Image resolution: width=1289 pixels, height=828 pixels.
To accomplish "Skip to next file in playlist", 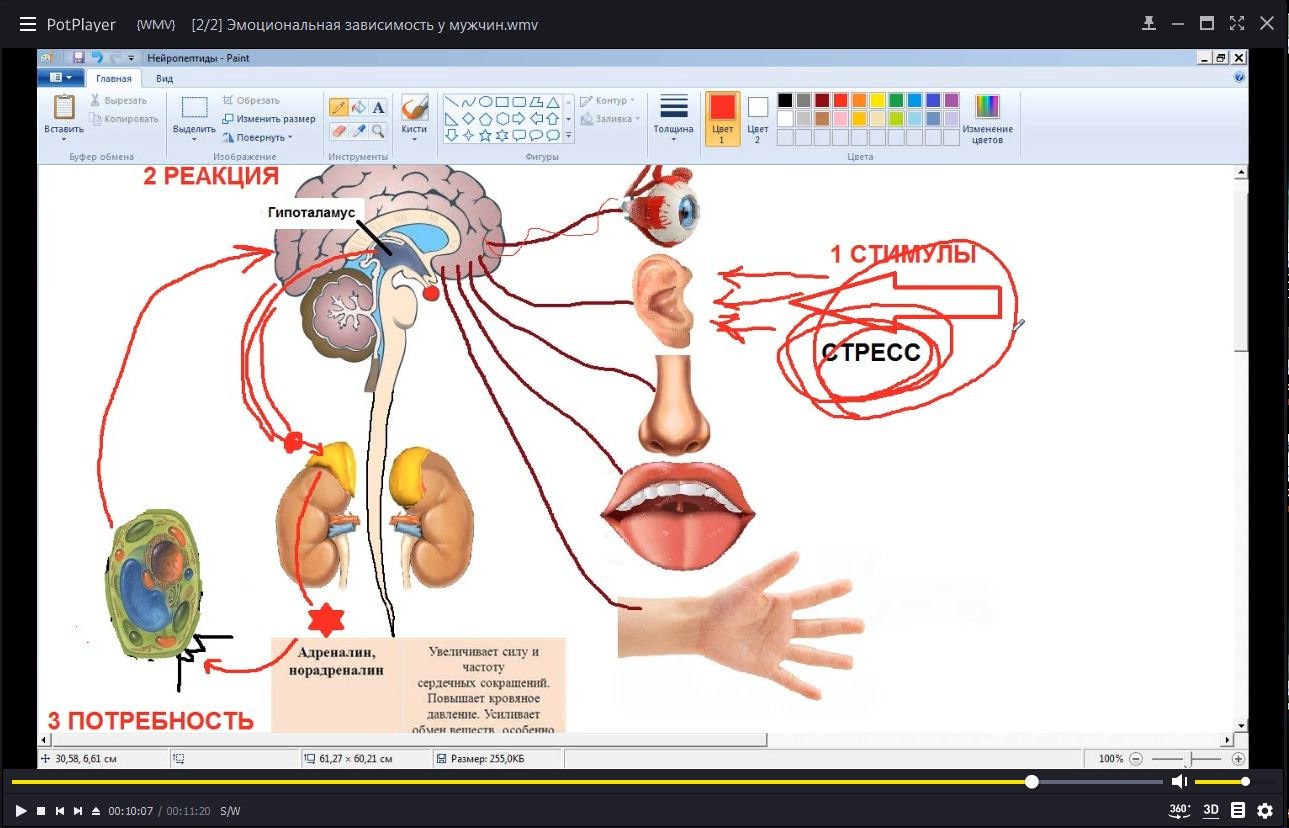I will [78, 811].
